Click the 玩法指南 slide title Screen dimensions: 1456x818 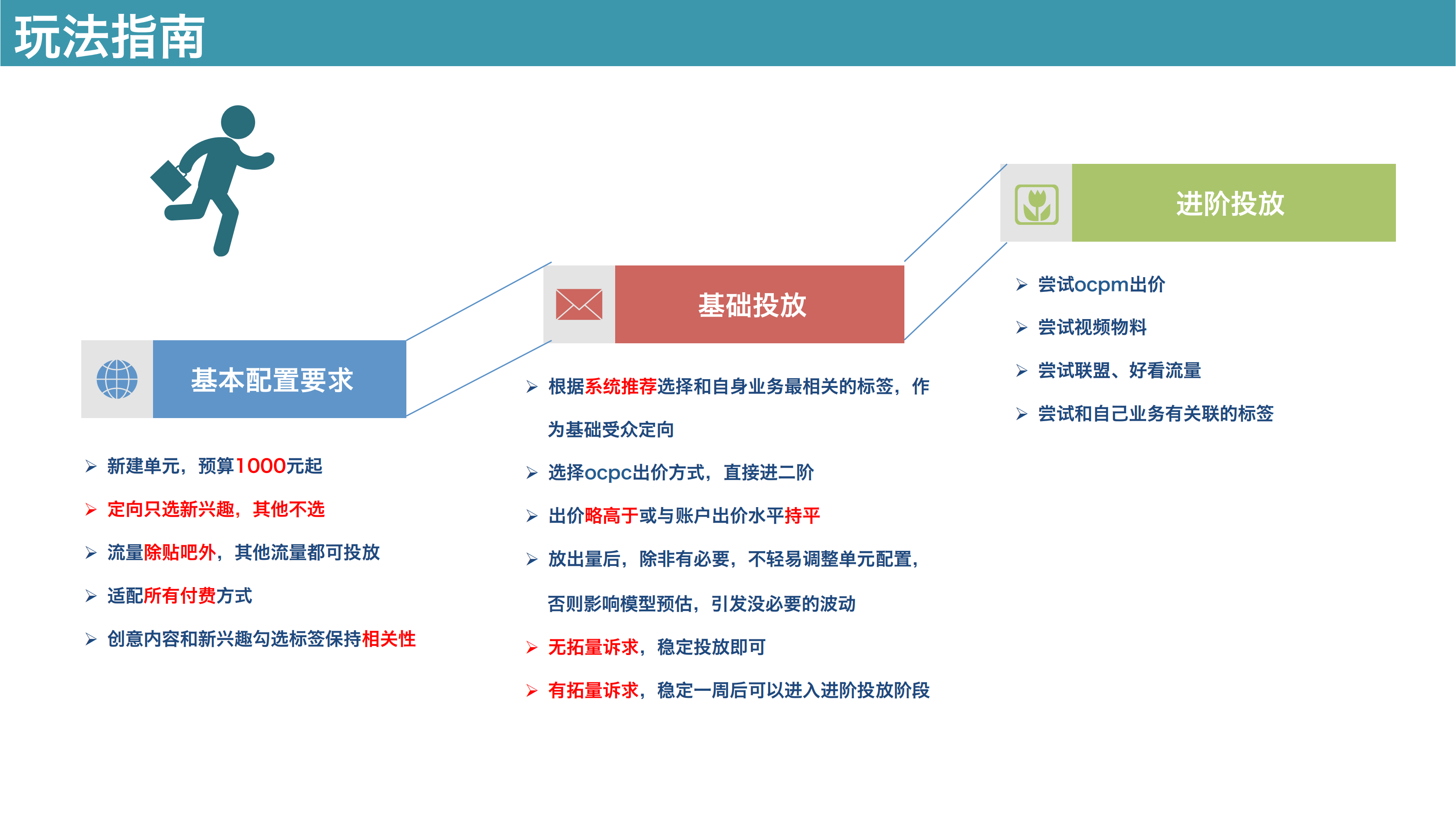[x=109, y=37]
